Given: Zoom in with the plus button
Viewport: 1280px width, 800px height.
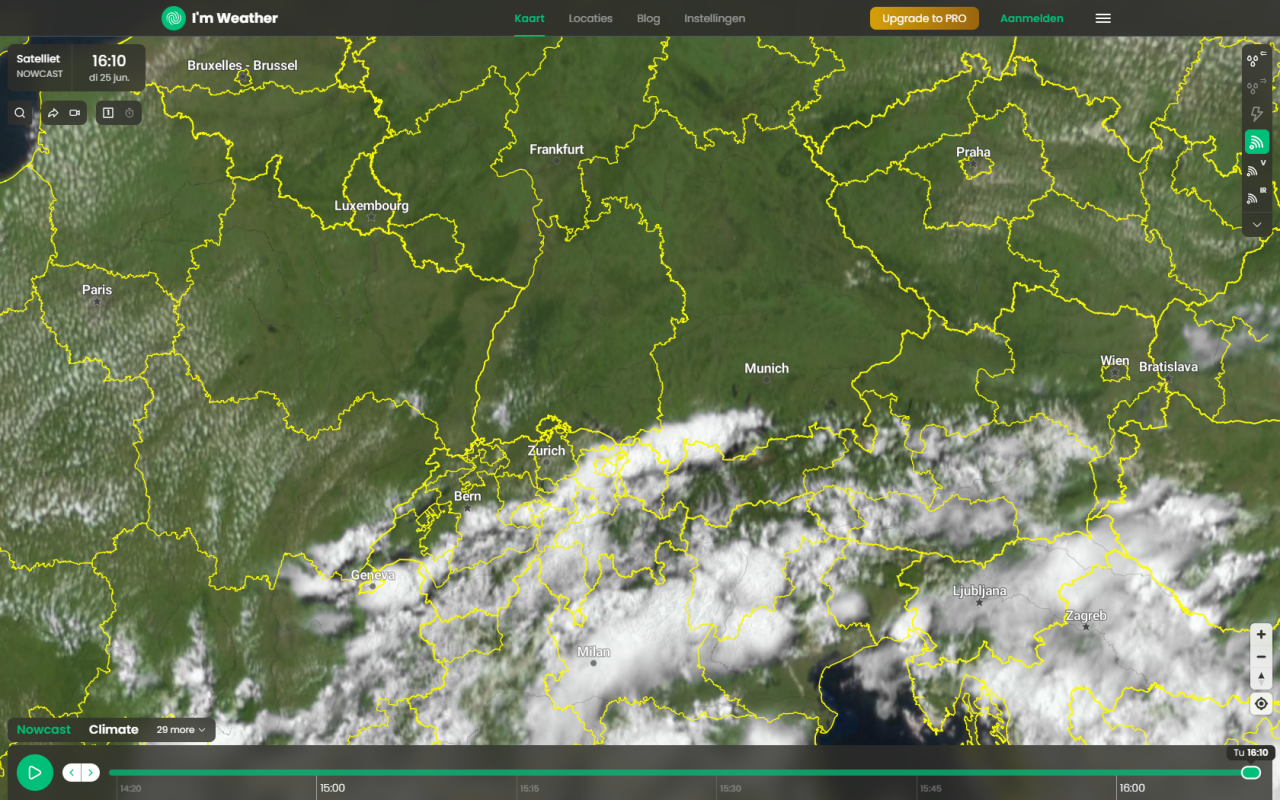Looking at the screenshot, I should click(x=1261, y=634).
